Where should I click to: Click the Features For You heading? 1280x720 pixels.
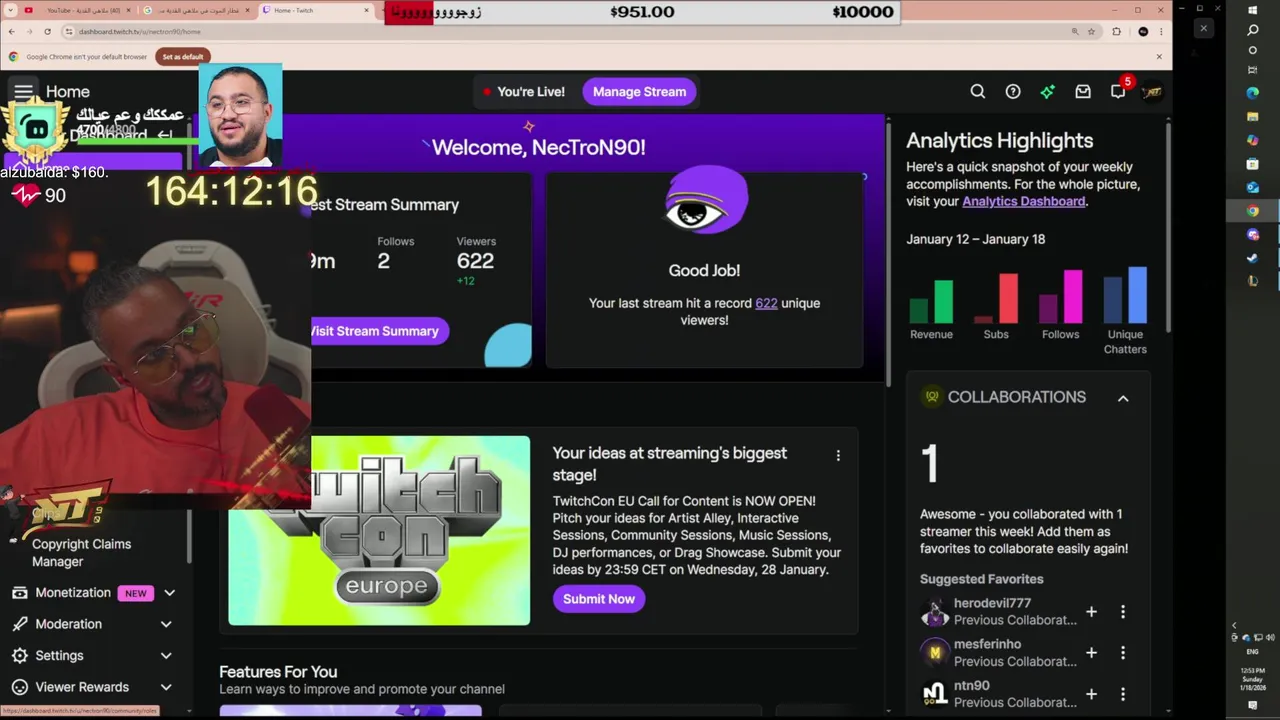[278, 672]
